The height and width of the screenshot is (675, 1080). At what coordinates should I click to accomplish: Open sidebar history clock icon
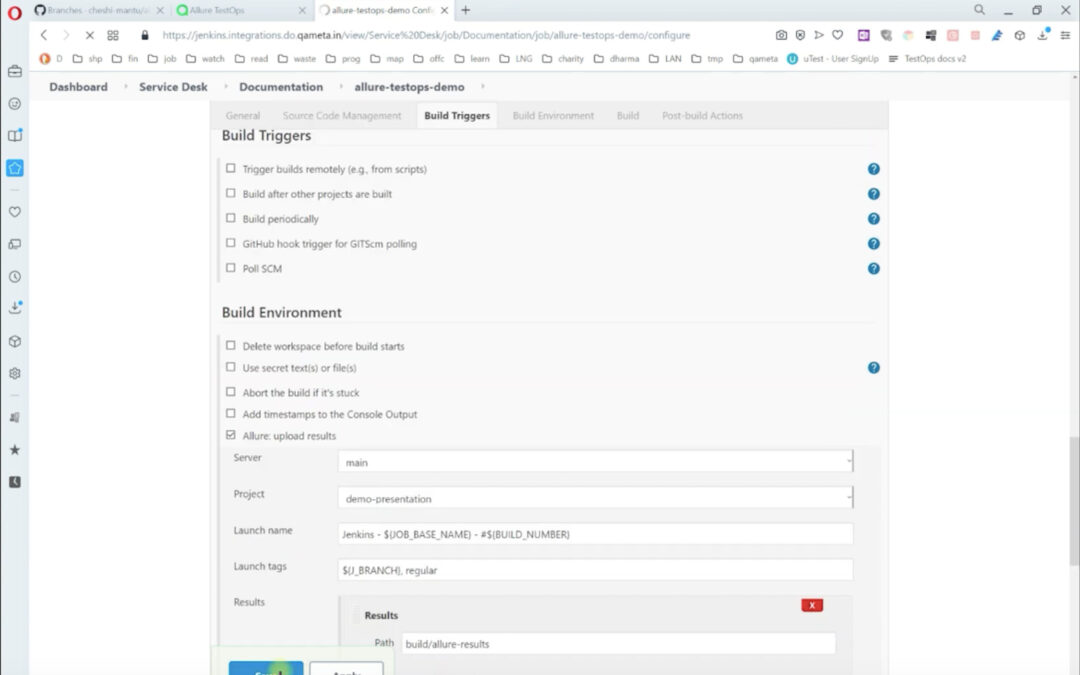(15, 277)
